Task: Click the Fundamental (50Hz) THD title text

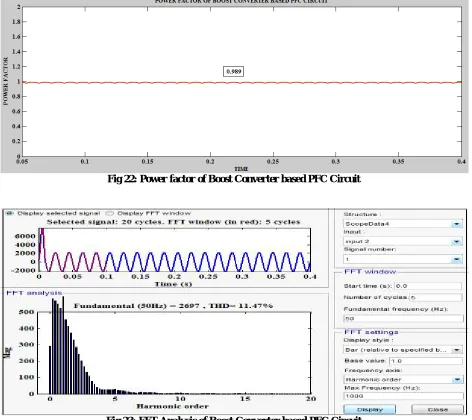Action: (x=173, y=306)
